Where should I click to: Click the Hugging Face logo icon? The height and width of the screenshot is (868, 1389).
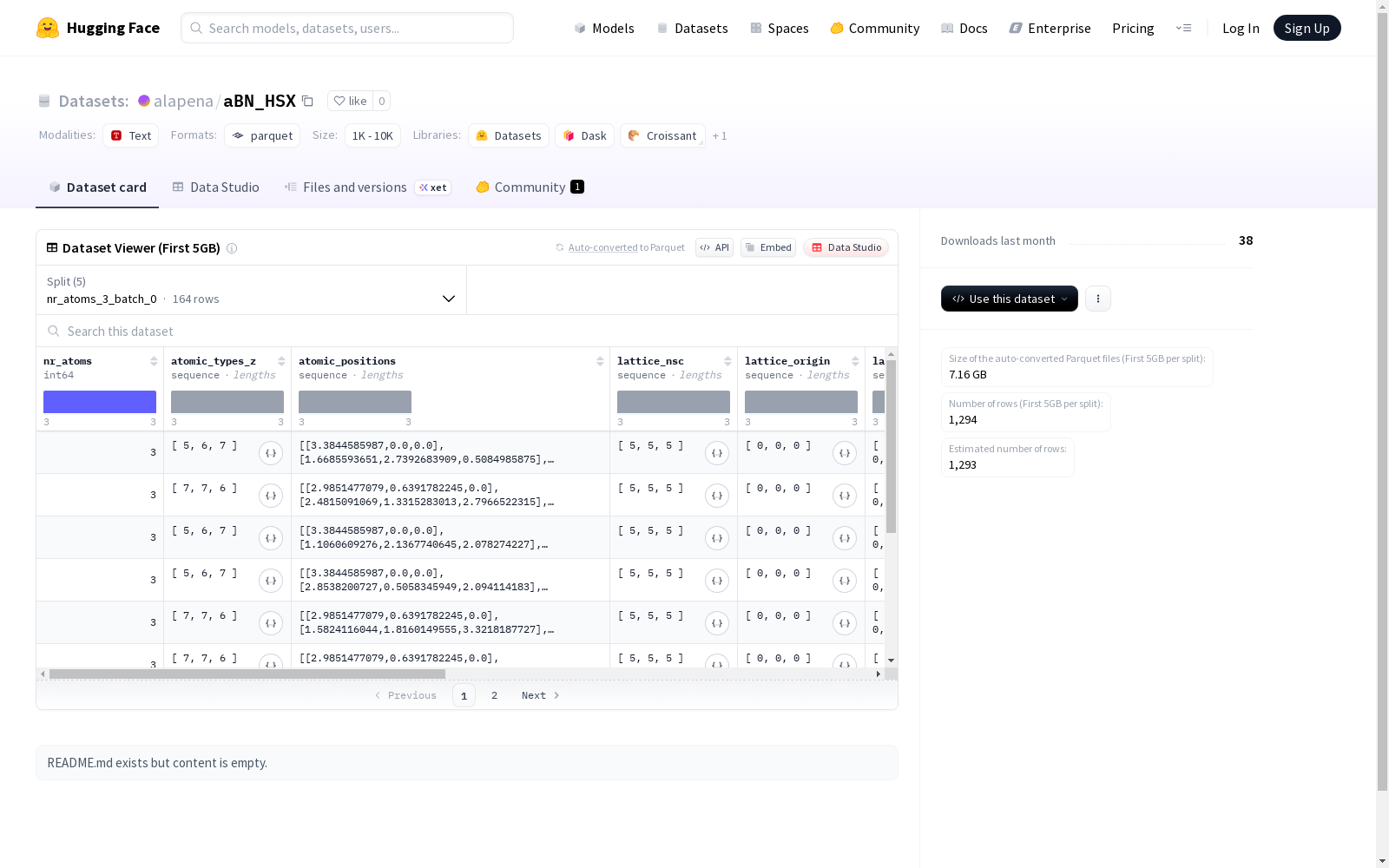(x=48, y=28)
